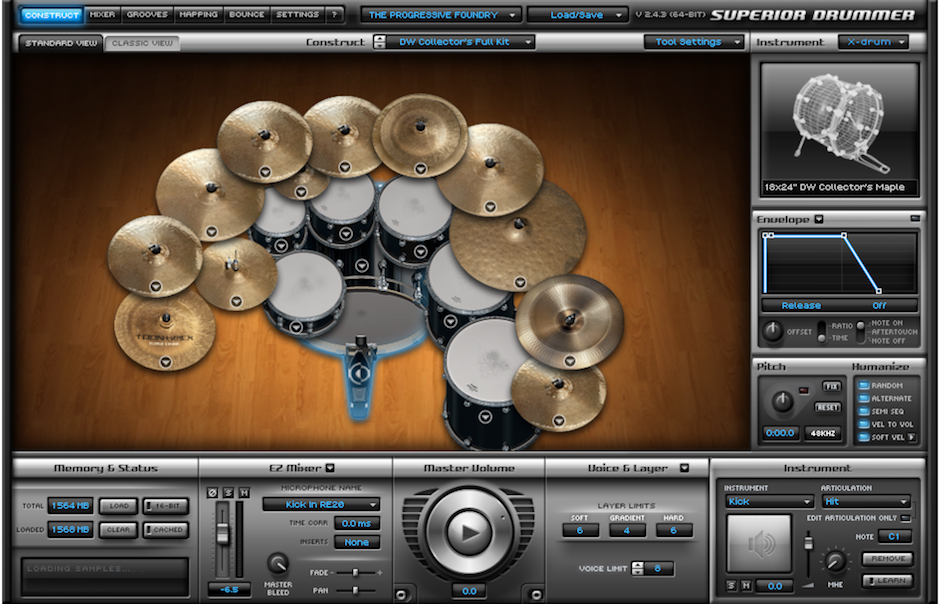The width and height of the screenshot is (940, 604).
Task: Solo the EZ Mixer microphone channel
Action: 228,493
